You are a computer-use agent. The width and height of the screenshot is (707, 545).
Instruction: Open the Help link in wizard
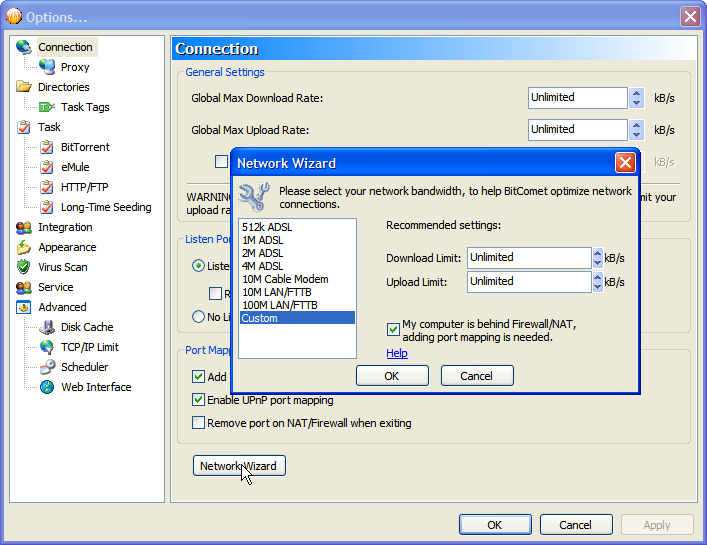coord(397,353)
